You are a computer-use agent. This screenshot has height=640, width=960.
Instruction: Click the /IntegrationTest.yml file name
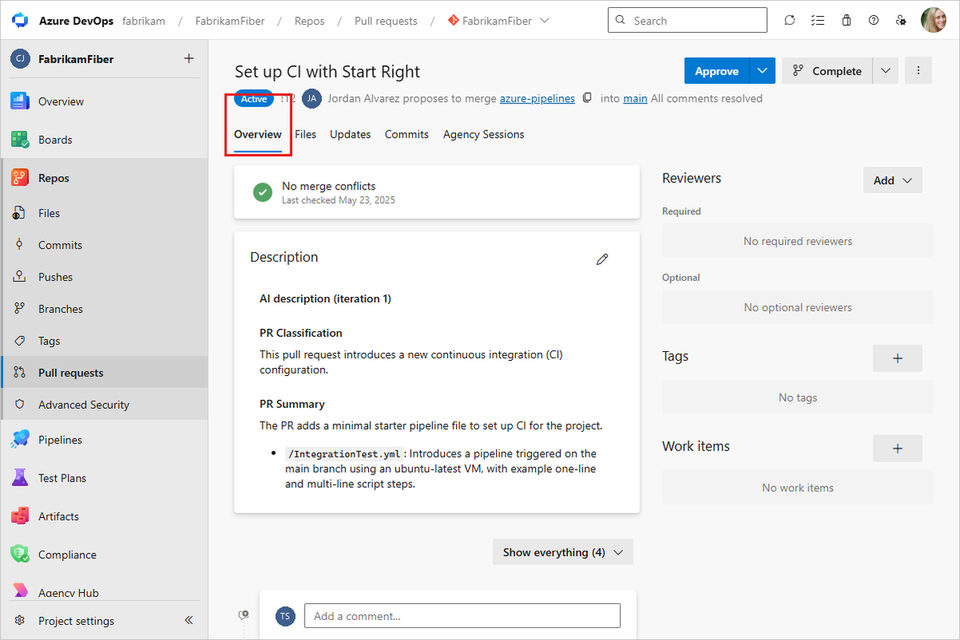(344, 454)
